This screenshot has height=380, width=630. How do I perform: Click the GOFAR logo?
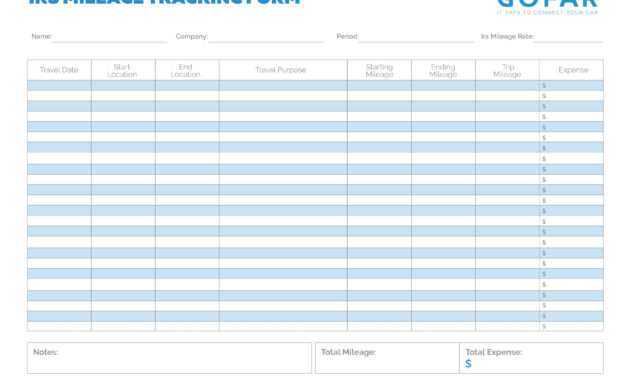coord(547,4)
